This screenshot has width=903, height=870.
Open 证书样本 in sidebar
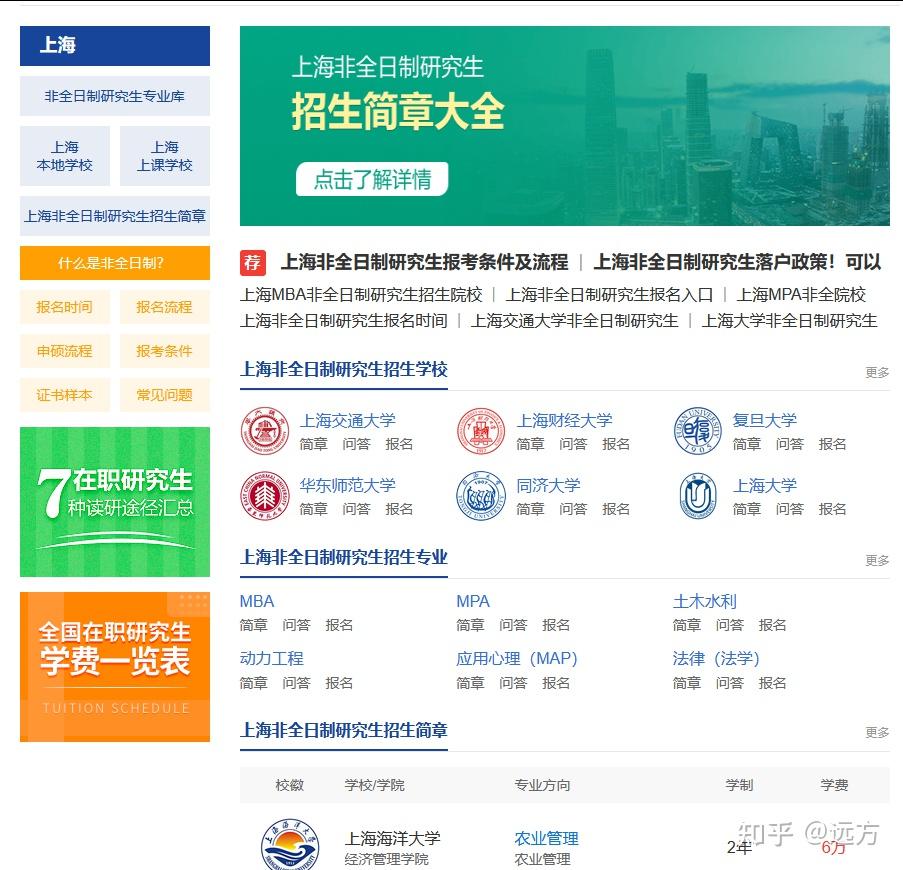[64, 395]
